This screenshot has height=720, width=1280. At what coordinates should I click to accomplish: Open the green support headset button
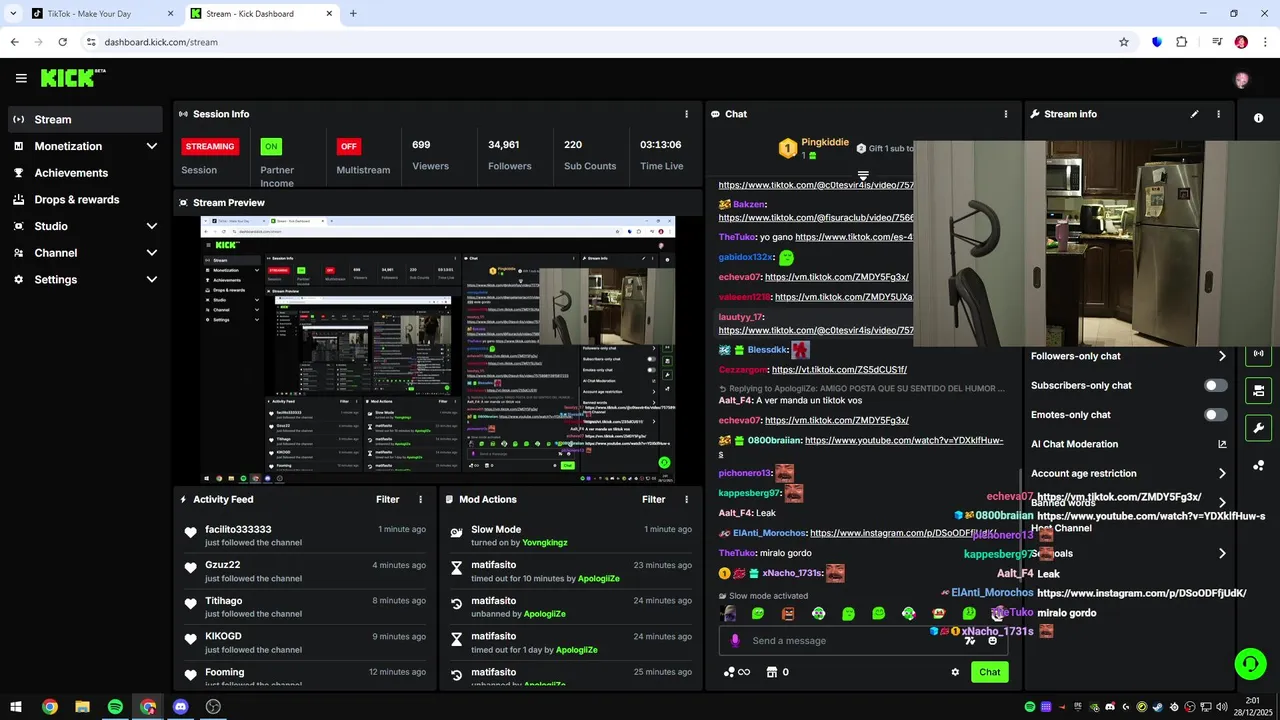[1250, 663]
